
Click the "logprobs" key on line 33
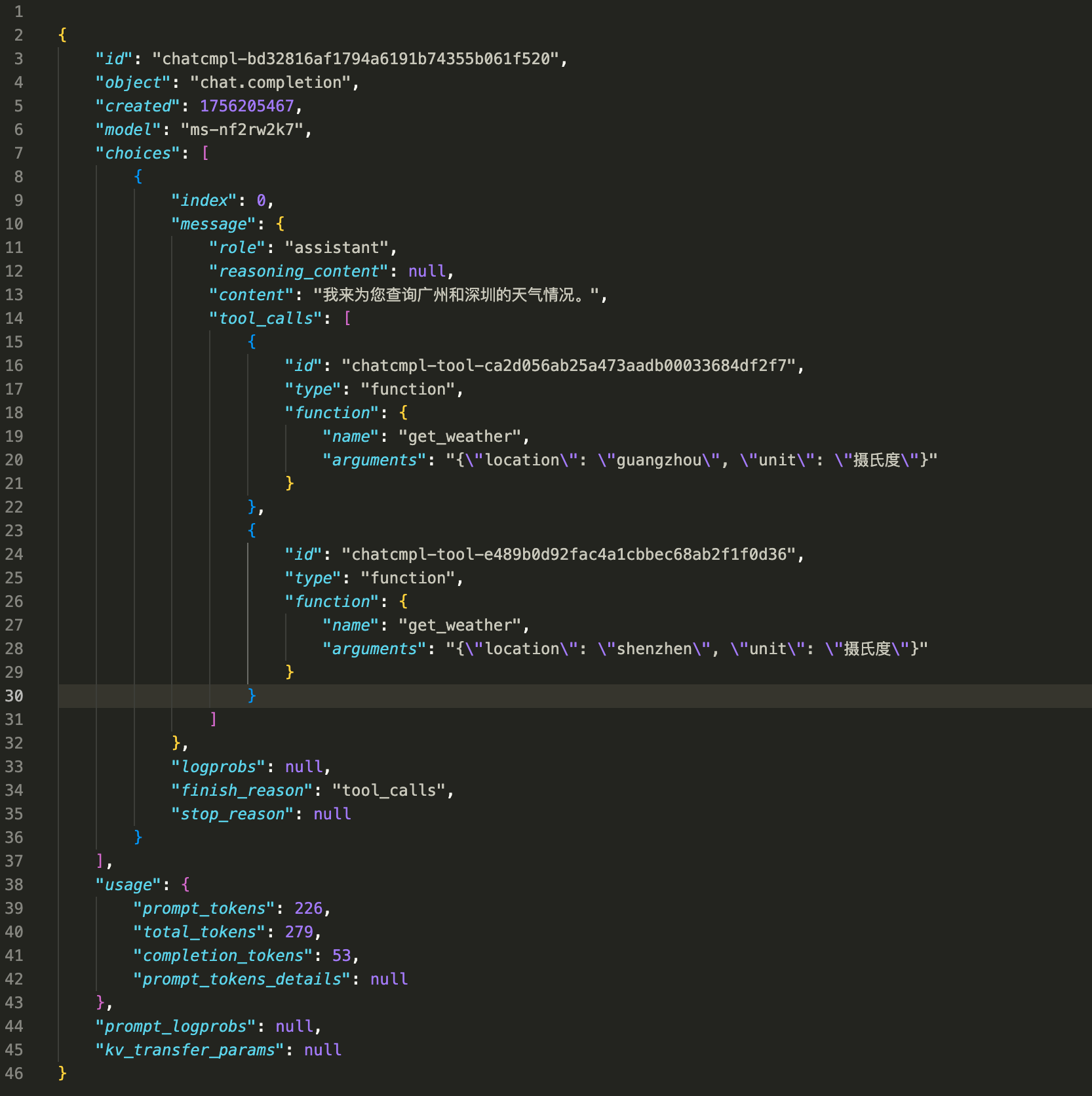pyautogui.click(x=218, y=767)
